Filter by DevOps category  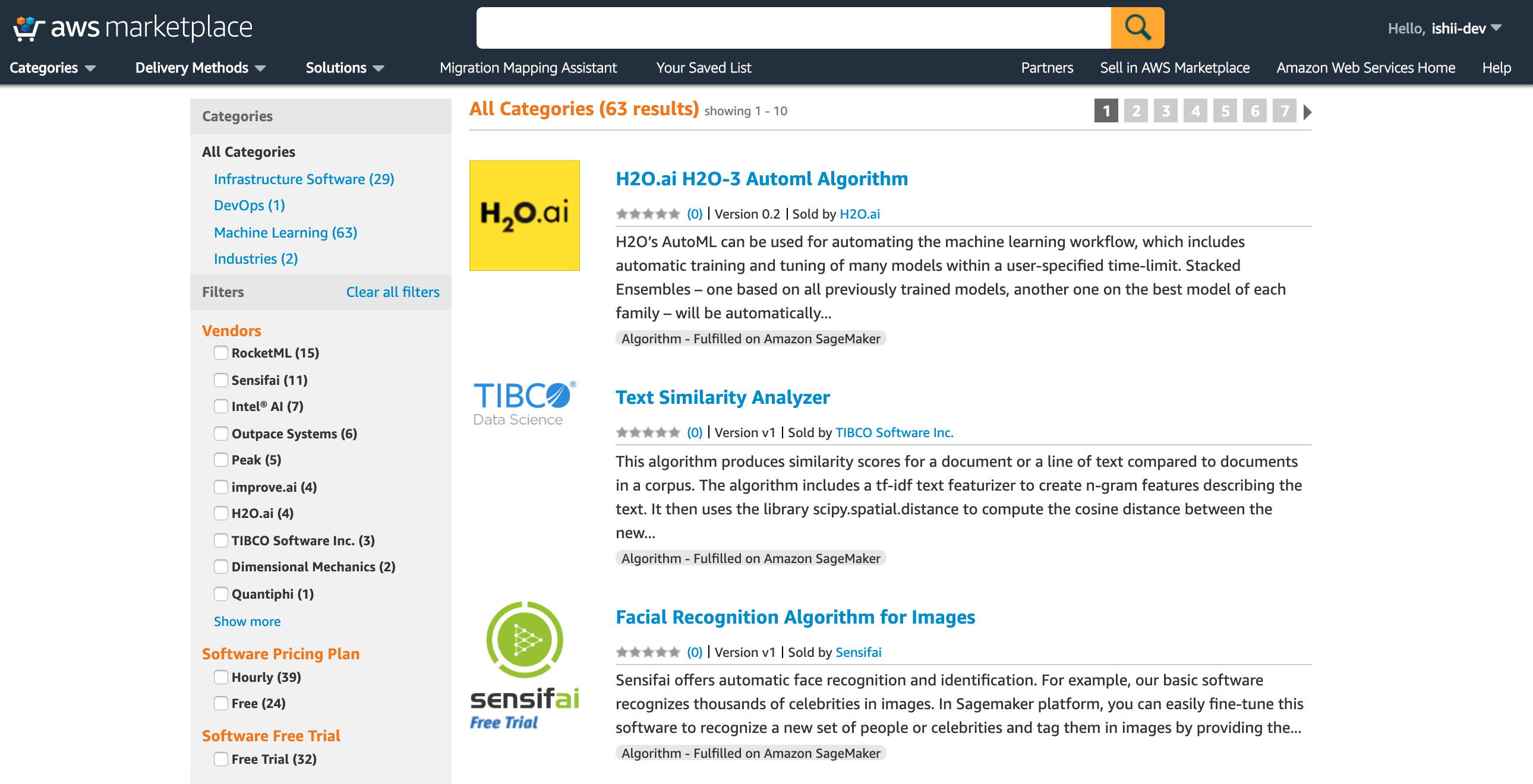tap(250, 206)
